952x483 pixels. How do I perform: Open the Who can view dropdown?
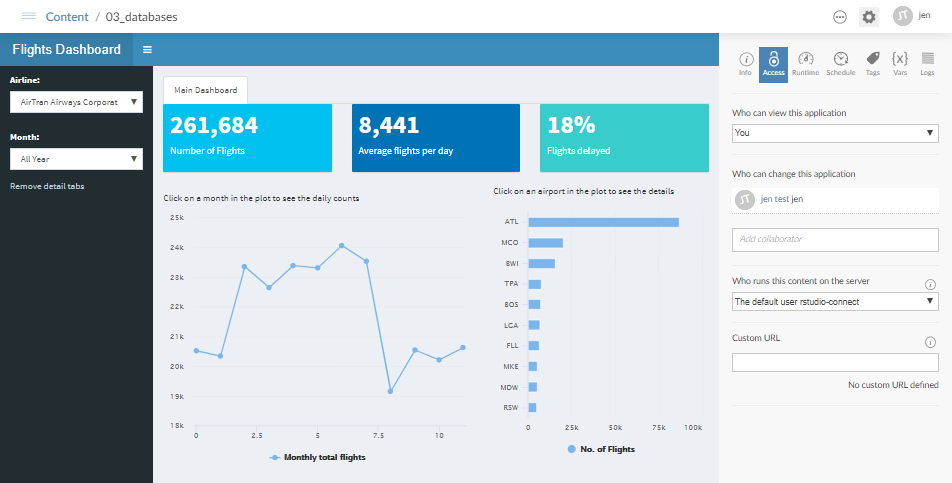(x=835, y=133)
